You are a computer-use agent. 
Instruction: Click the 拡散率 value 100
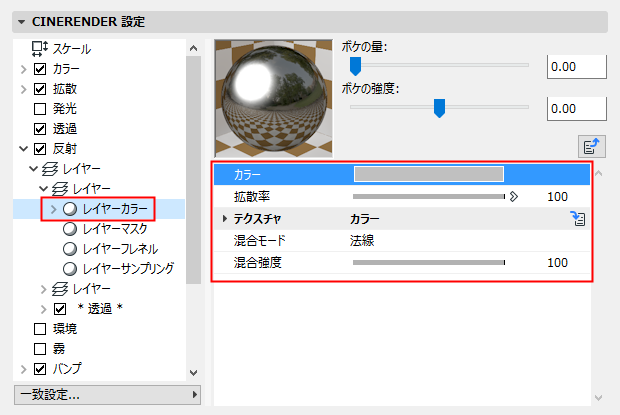[x=557, y=196]
